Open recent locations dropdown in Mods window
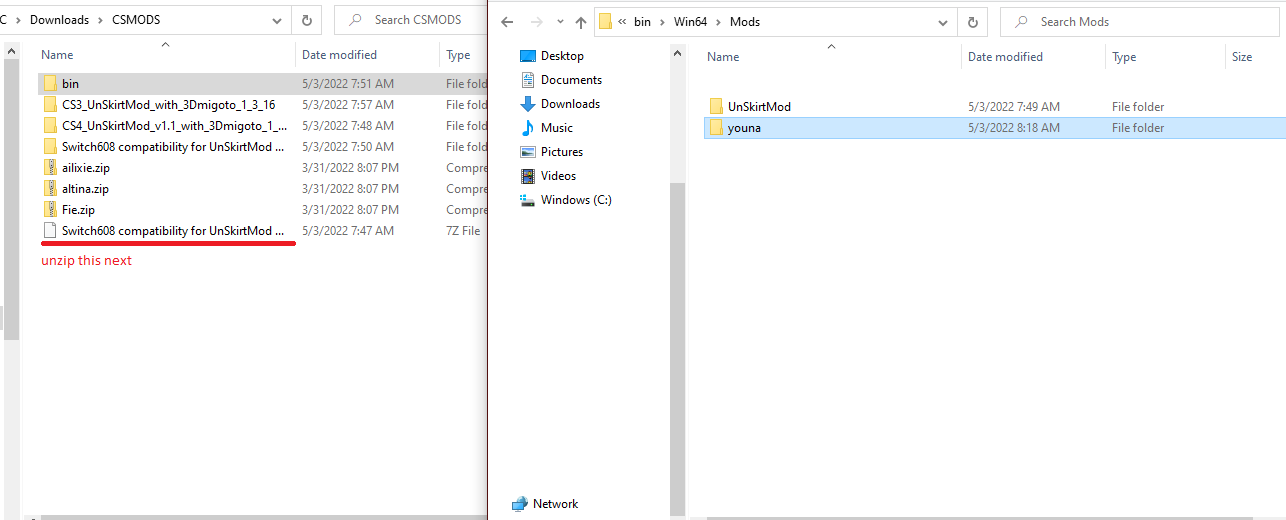 coord(558,22)
